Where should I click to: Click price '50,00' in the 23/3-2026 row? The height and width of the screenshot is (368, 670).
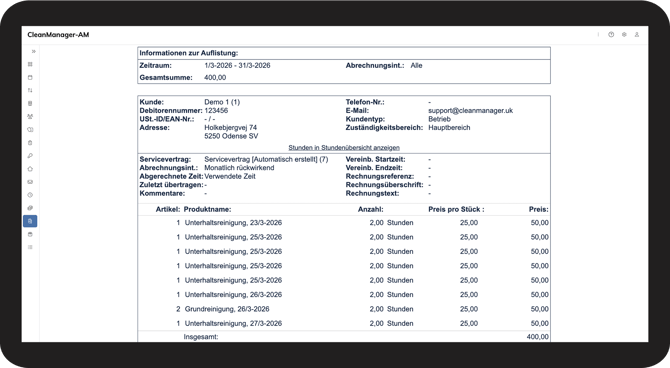click(540, 223)
